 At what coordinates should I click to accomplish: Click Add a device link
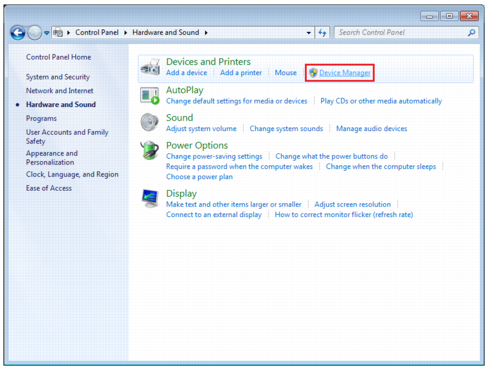(186, 73)
